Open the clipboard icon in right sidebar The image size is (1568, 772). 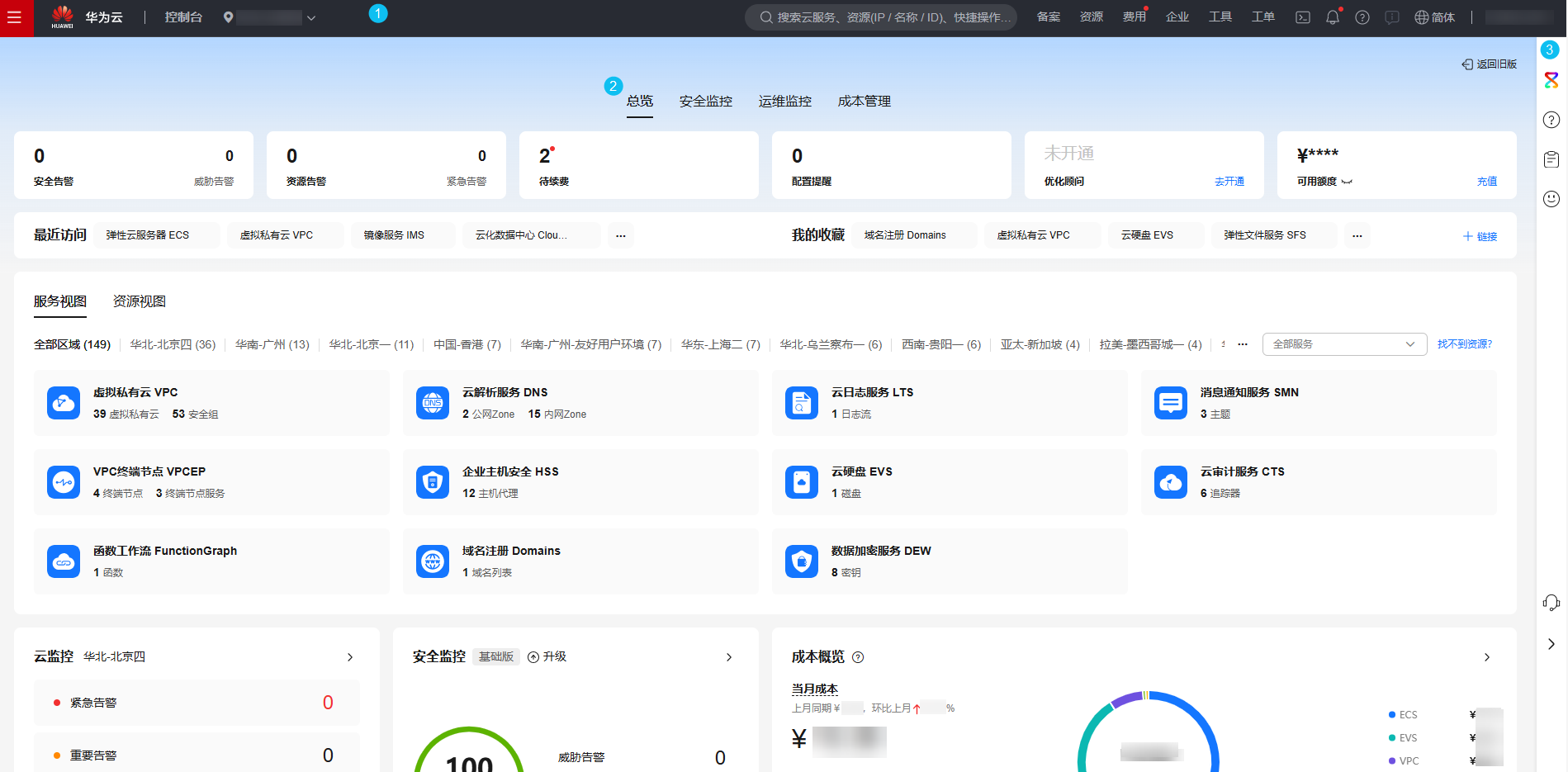pyautogui.click(x=1551, y=159)
